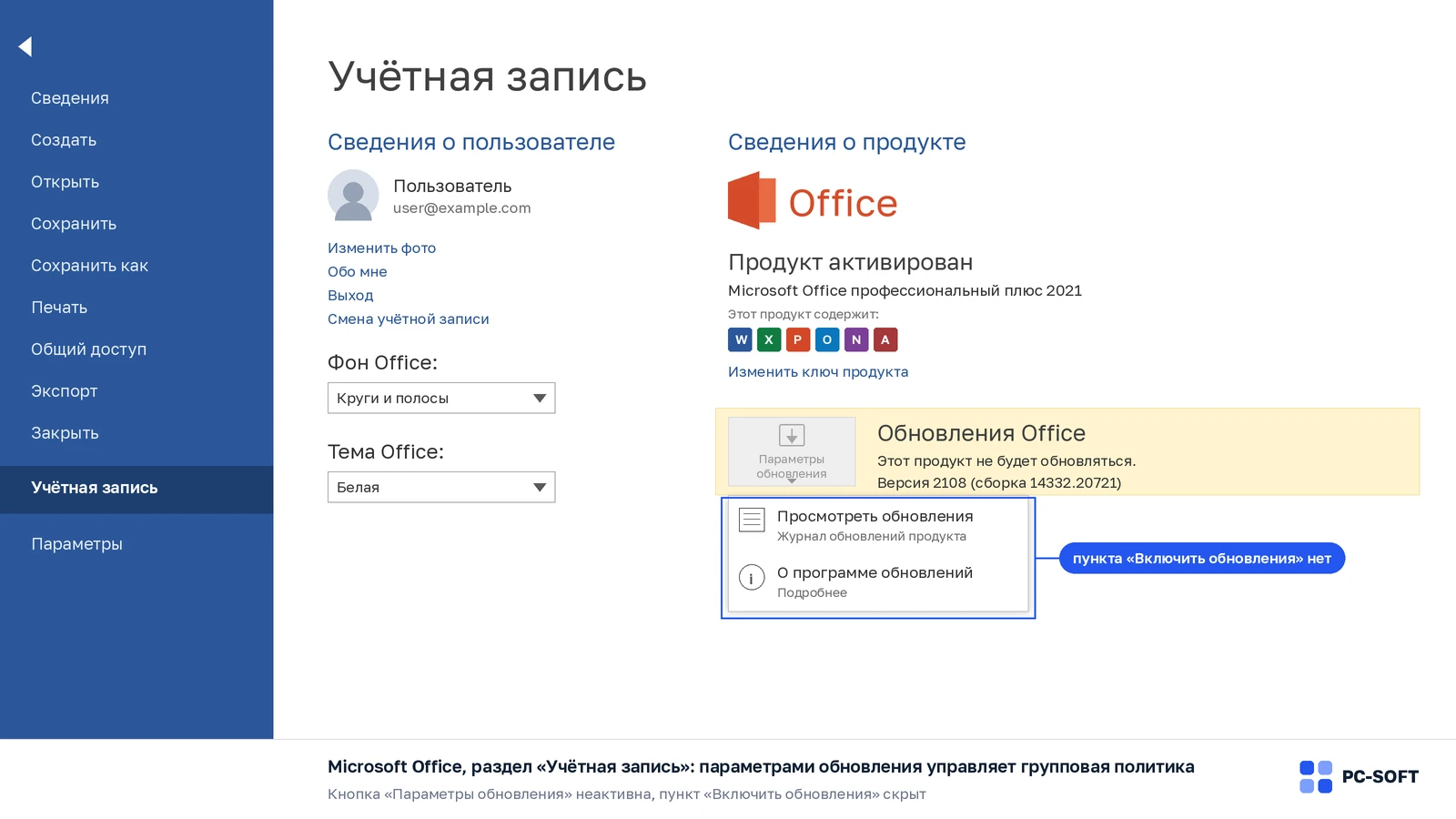Screen dimensions: 1456x819
Task: Select the Excel app icon
Action: (x=769, y=339)
